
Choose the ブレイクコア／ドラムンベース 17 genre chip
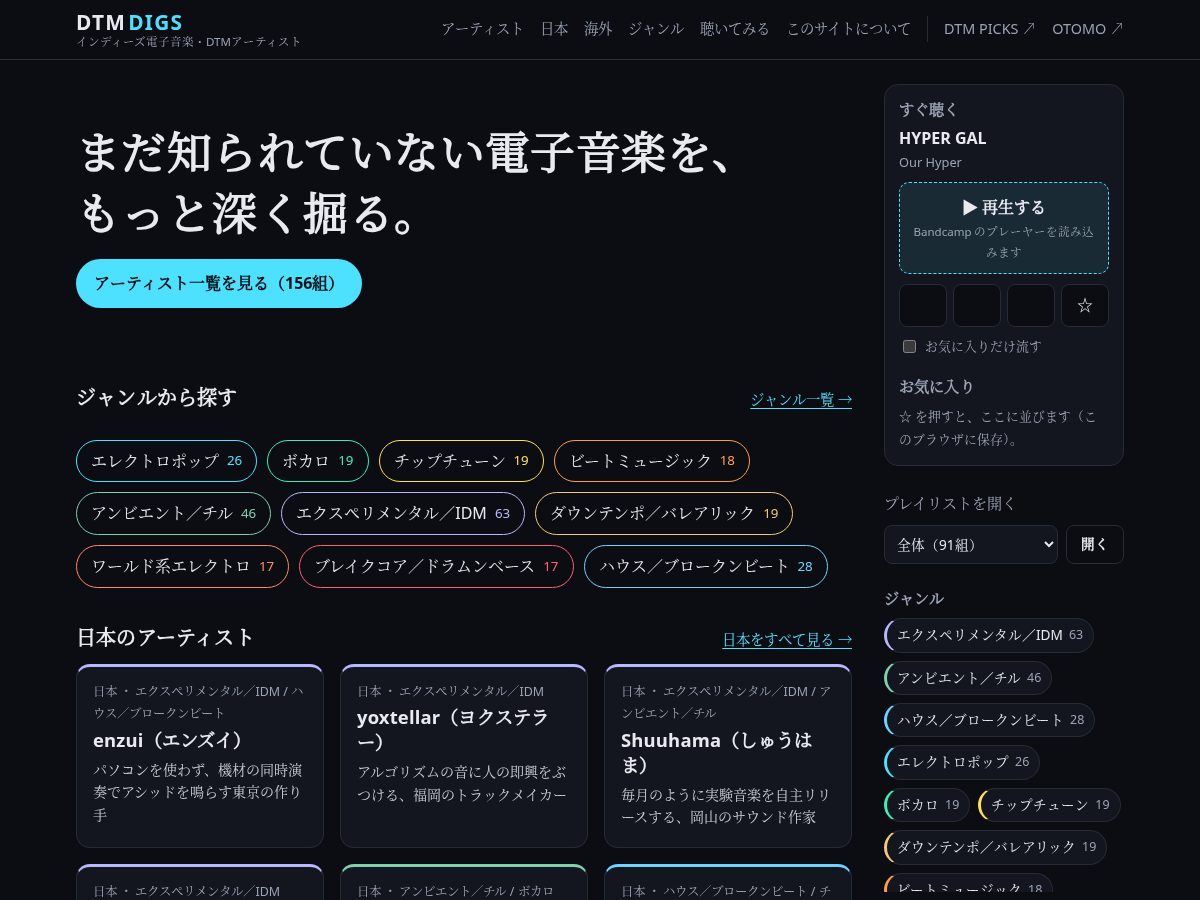(436, 566)
